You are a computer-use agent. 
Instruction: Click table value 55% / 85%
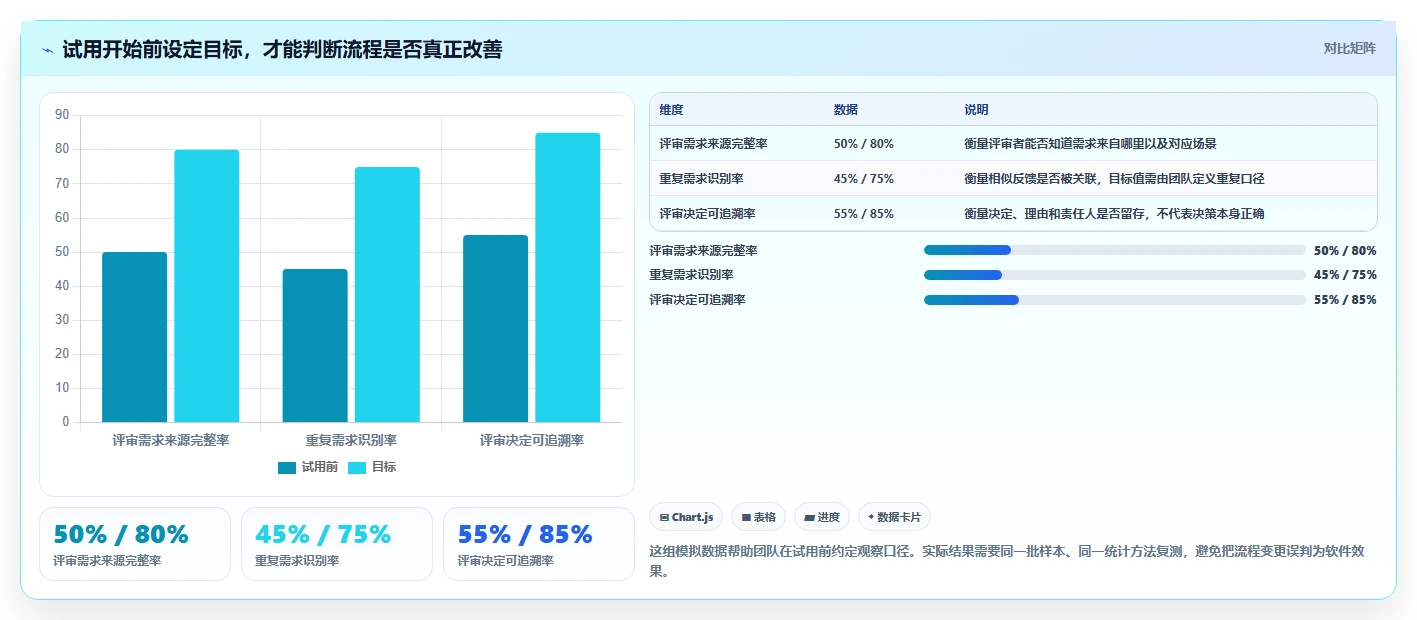click(863, 213)
